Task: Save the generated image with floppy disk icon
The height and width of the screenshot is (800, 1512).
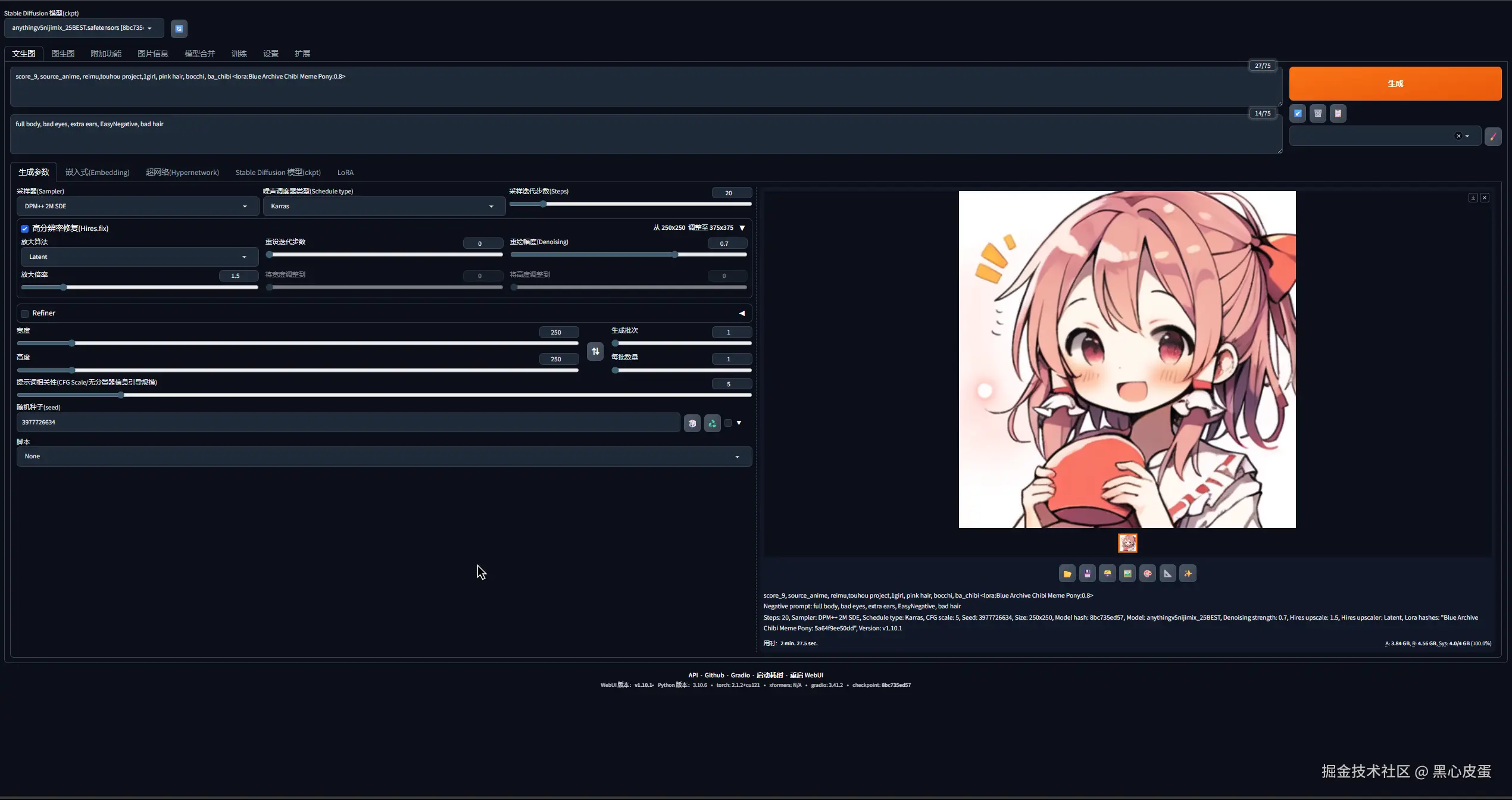Action: pos(1087,573)
